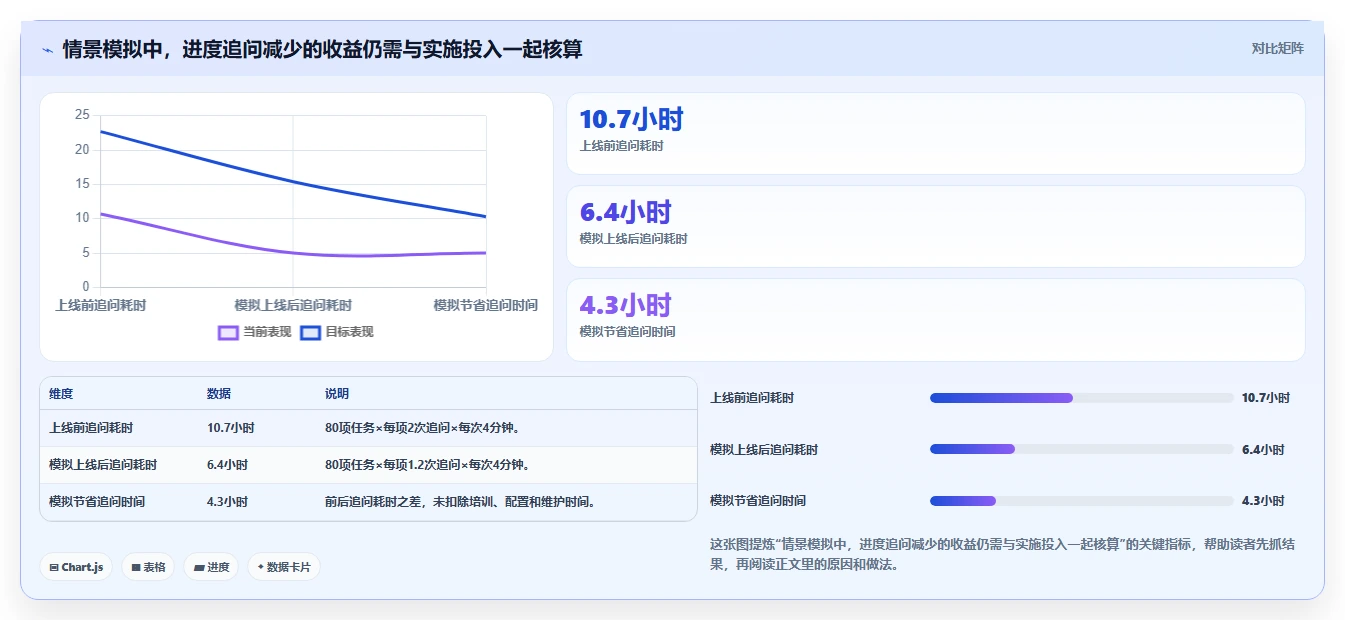Click the 模拟上线后追问耗时 progress bar
The height and width of the screenshot is (620, 1345).
tap(1082, 449)
